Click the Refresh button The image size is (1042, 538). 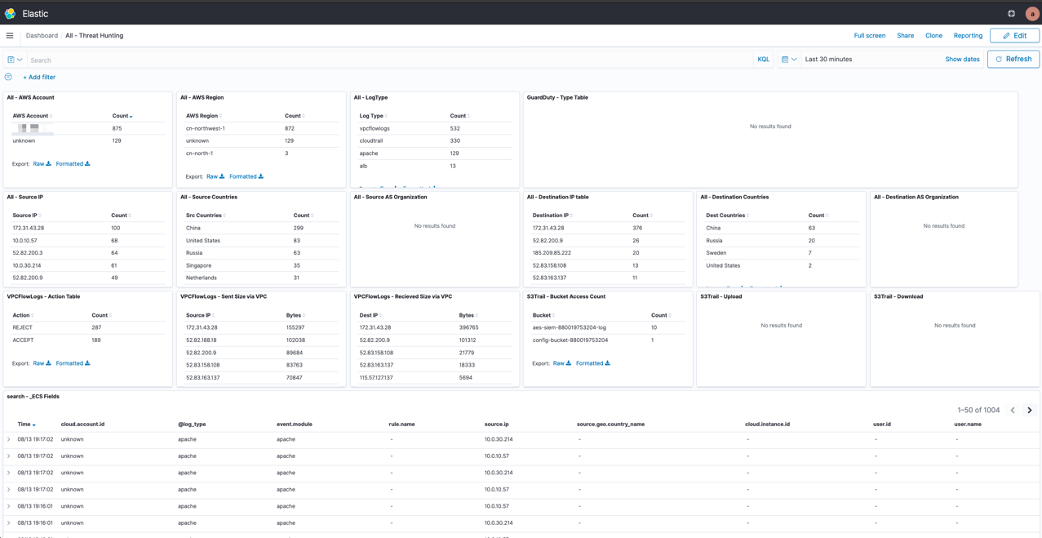1013,59
